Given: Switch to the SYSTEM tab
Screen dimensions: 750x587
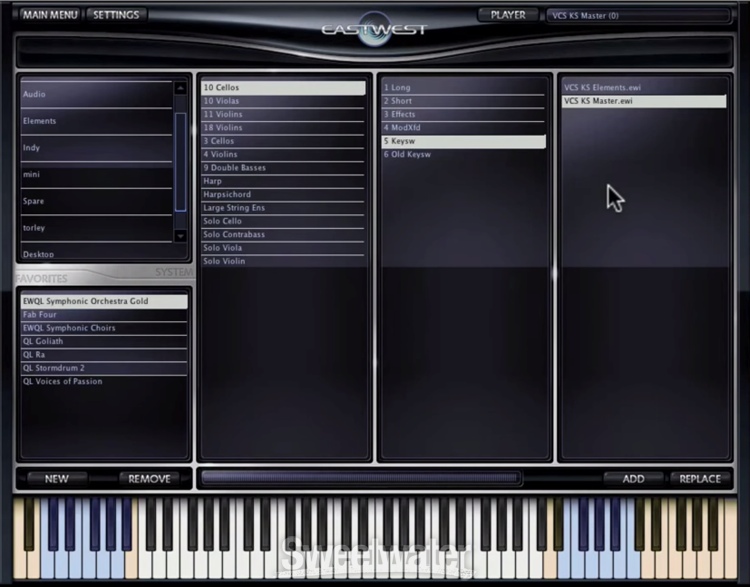Looking at the screenshot, I should click(174, 272).
